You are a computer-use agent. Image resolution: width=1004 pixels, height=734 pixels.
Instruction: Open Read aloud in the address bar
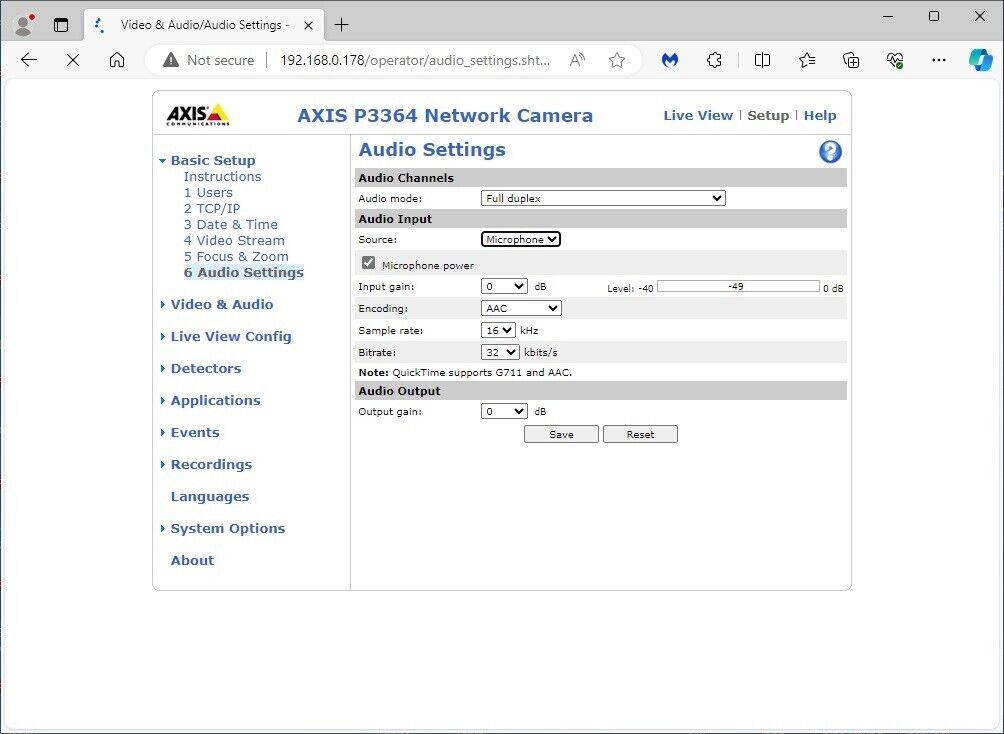pyautogui.click(x=577, y=60)
